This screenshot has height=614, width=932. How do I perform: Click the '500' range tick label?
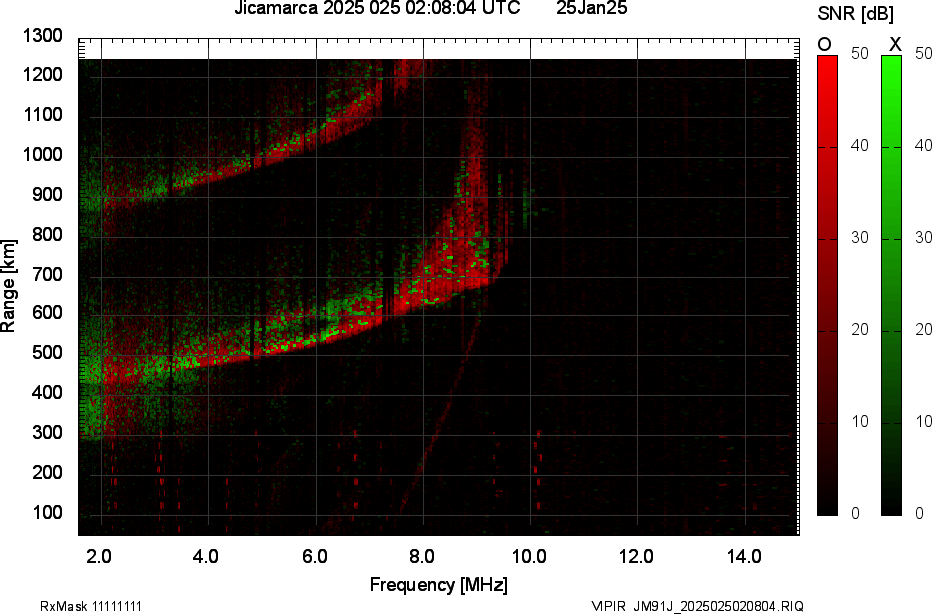pos(47,352)
